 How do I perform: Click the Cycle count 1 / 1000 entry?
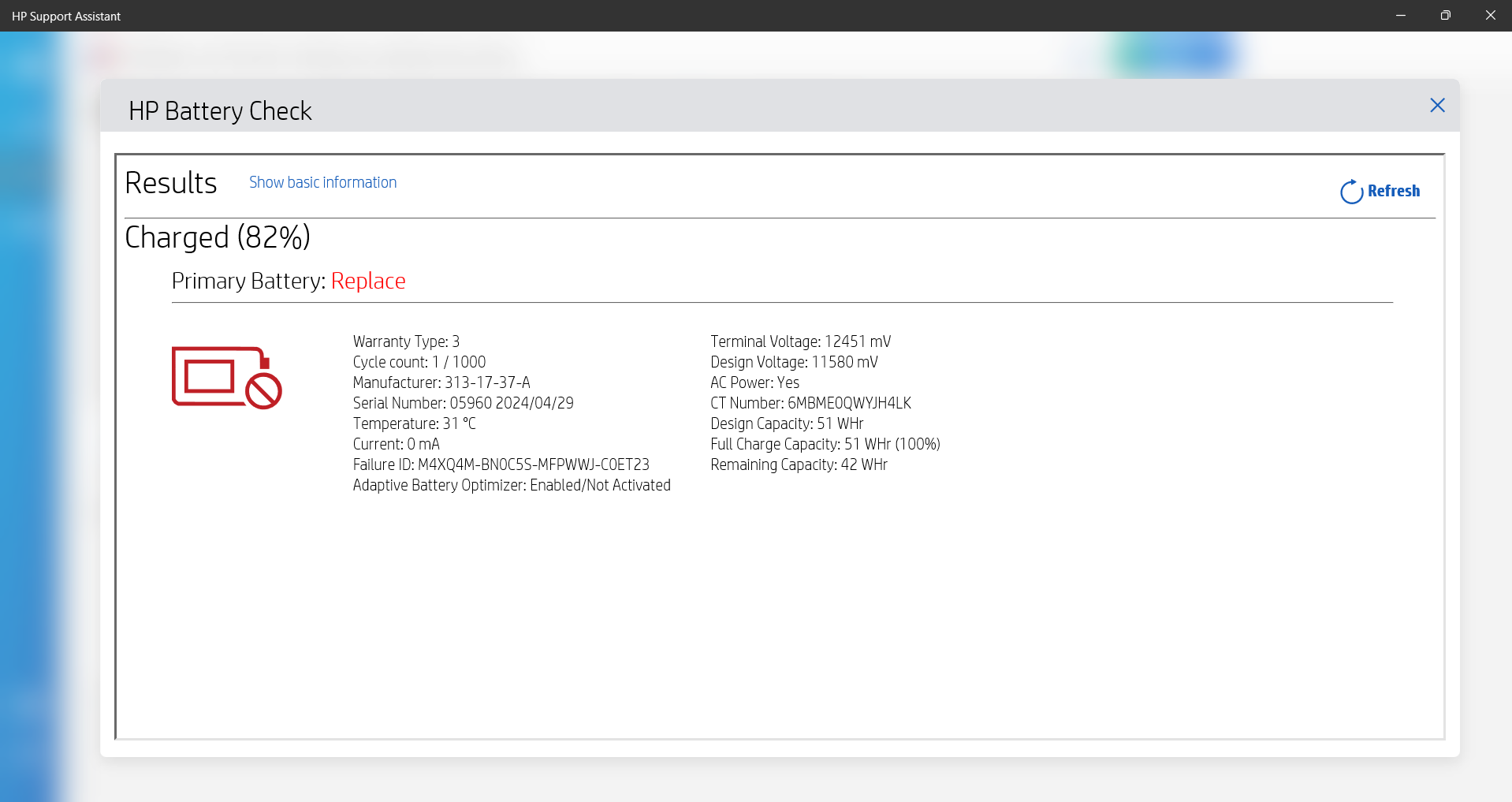coord(419,362)
